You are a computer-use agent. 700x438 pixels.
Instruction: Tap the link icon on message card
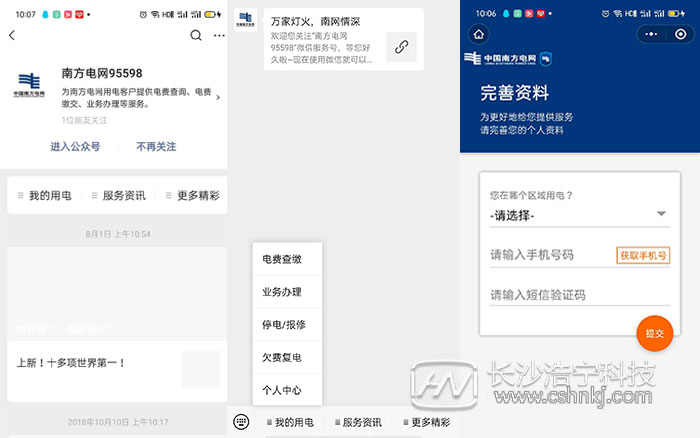point(401,47)
